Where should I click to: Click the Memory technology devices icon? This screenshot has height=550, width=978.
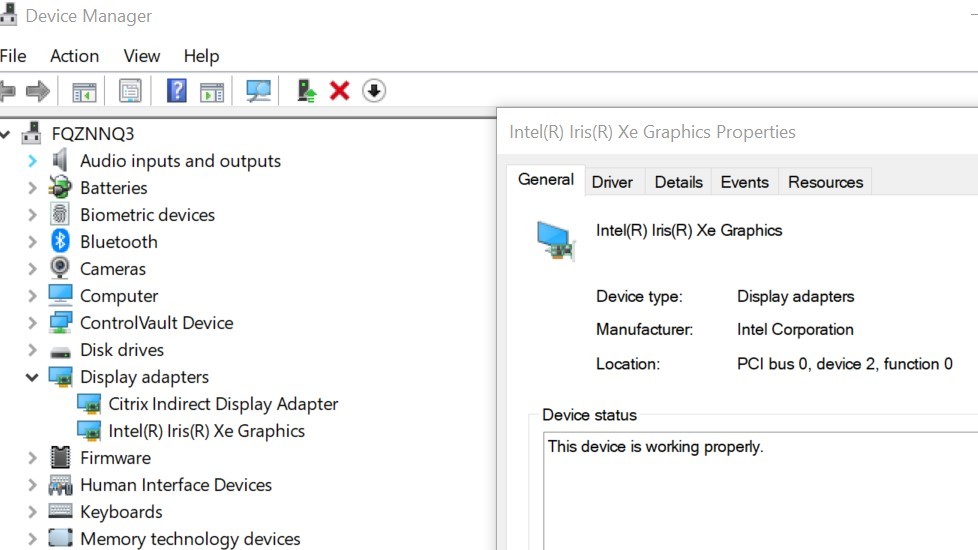coord(60,538)
